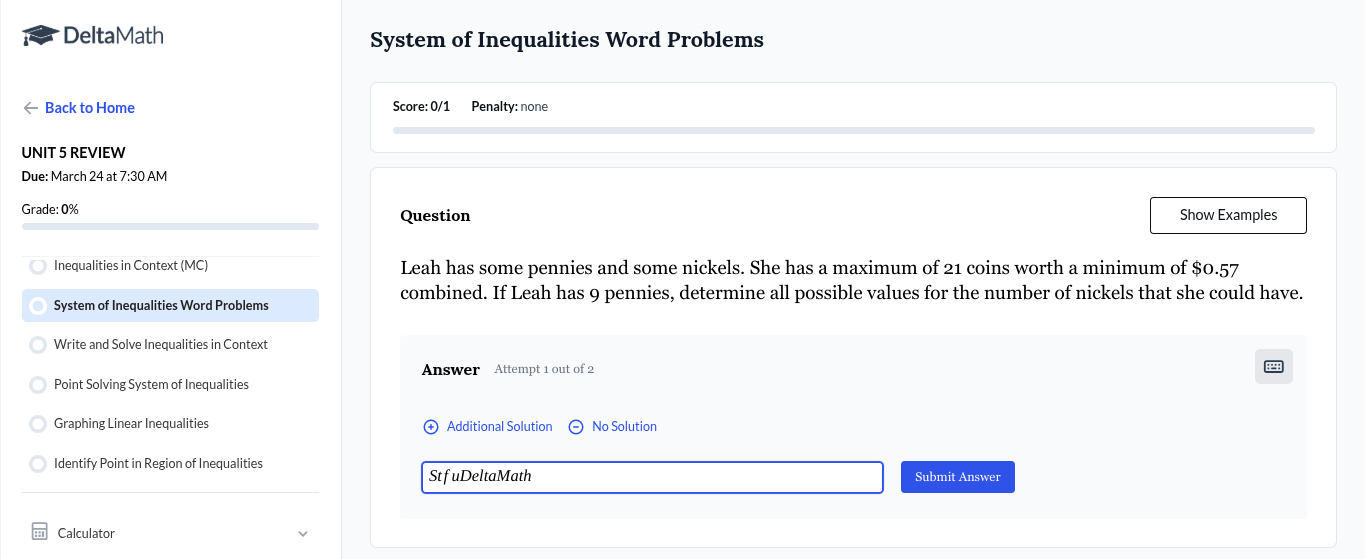Choose the No Solution option
Image resolution: width=1365 pixels, height=559 pixels.
coord(624,427)
